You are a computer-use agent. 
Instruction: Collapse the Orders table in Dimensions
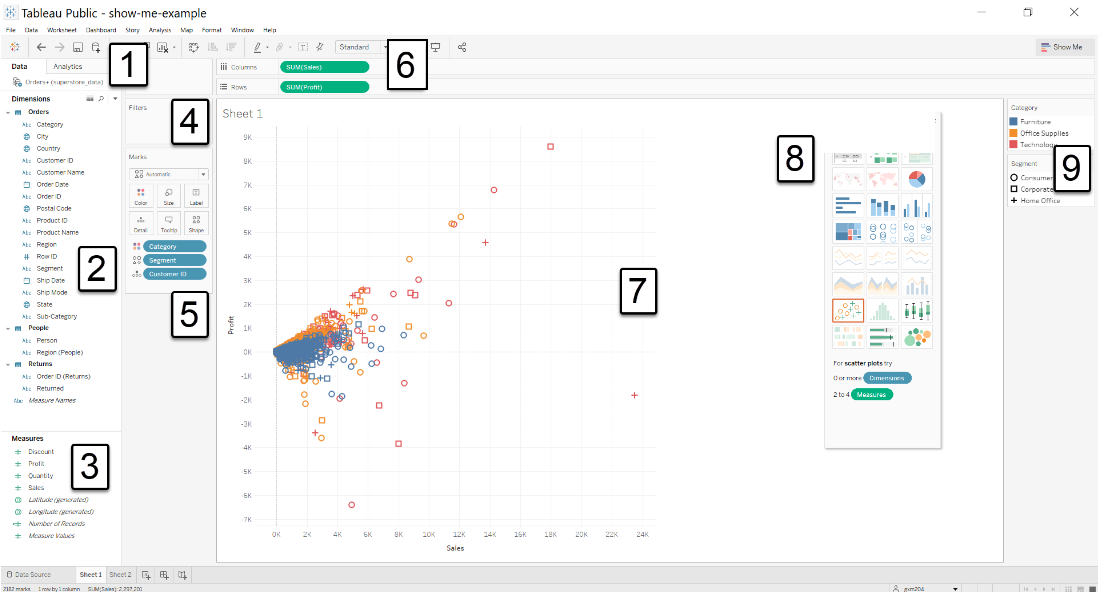tap(8, 112)
